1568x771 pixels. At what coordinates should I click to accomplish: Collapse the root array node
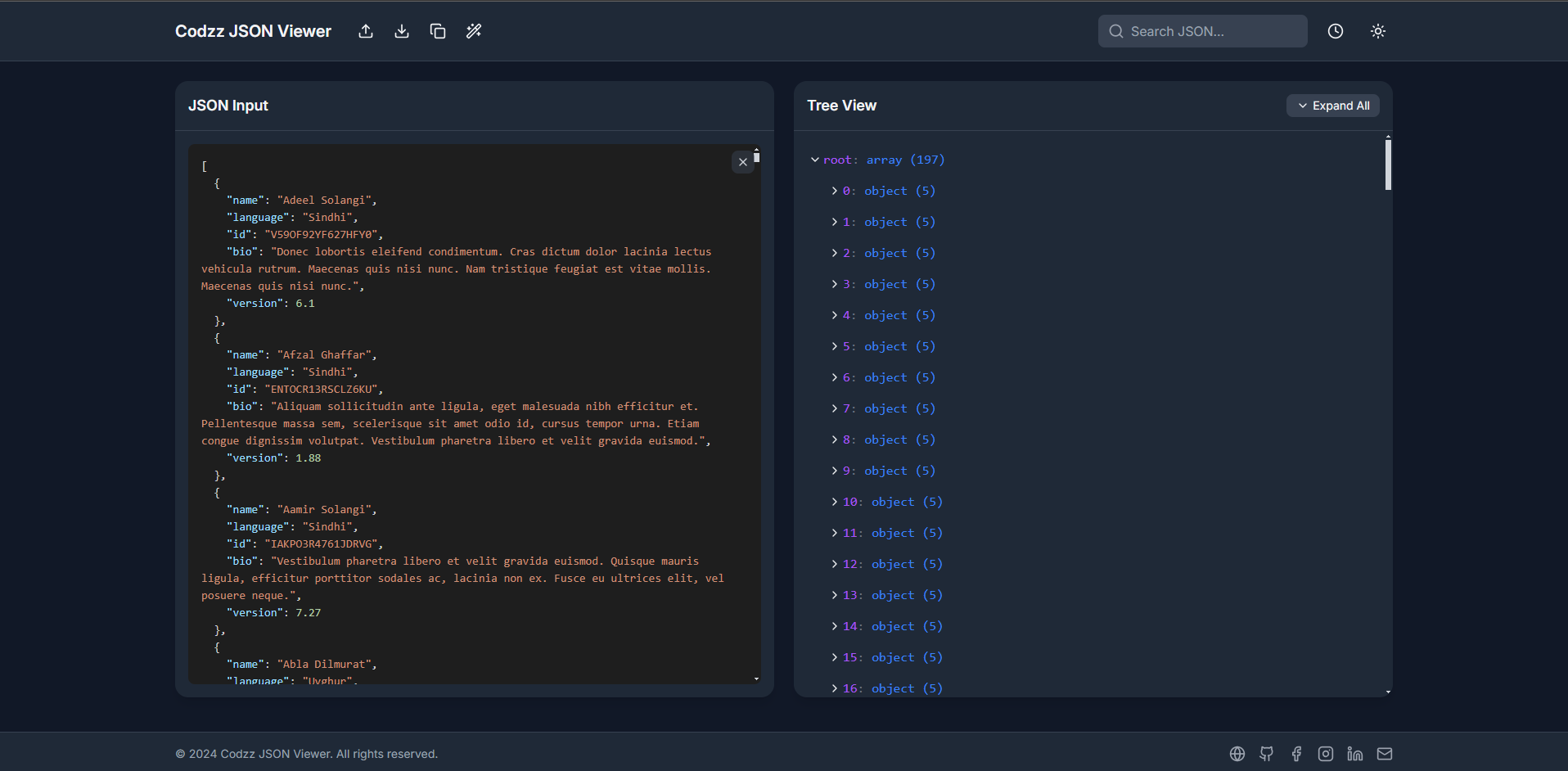point(815,160)
